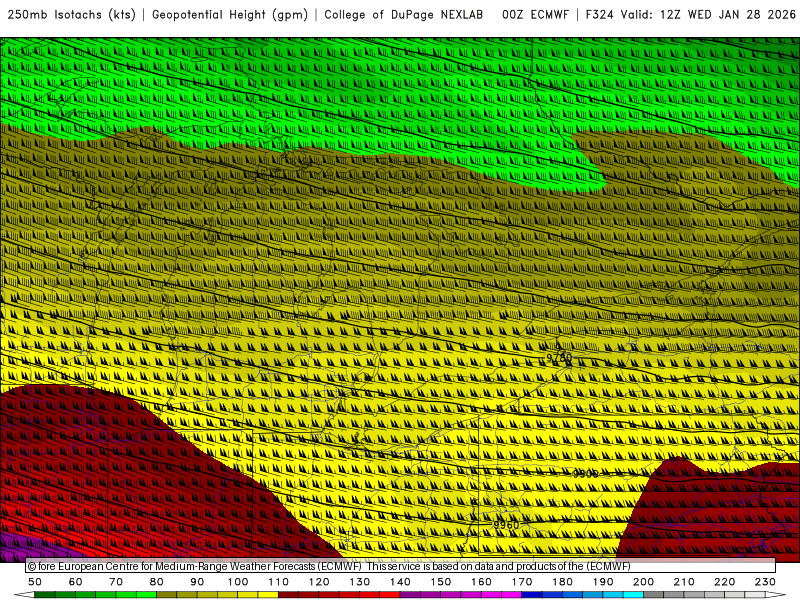Click the color bar label '200'
The image size is (800, 600).
[x=643, y=582]
